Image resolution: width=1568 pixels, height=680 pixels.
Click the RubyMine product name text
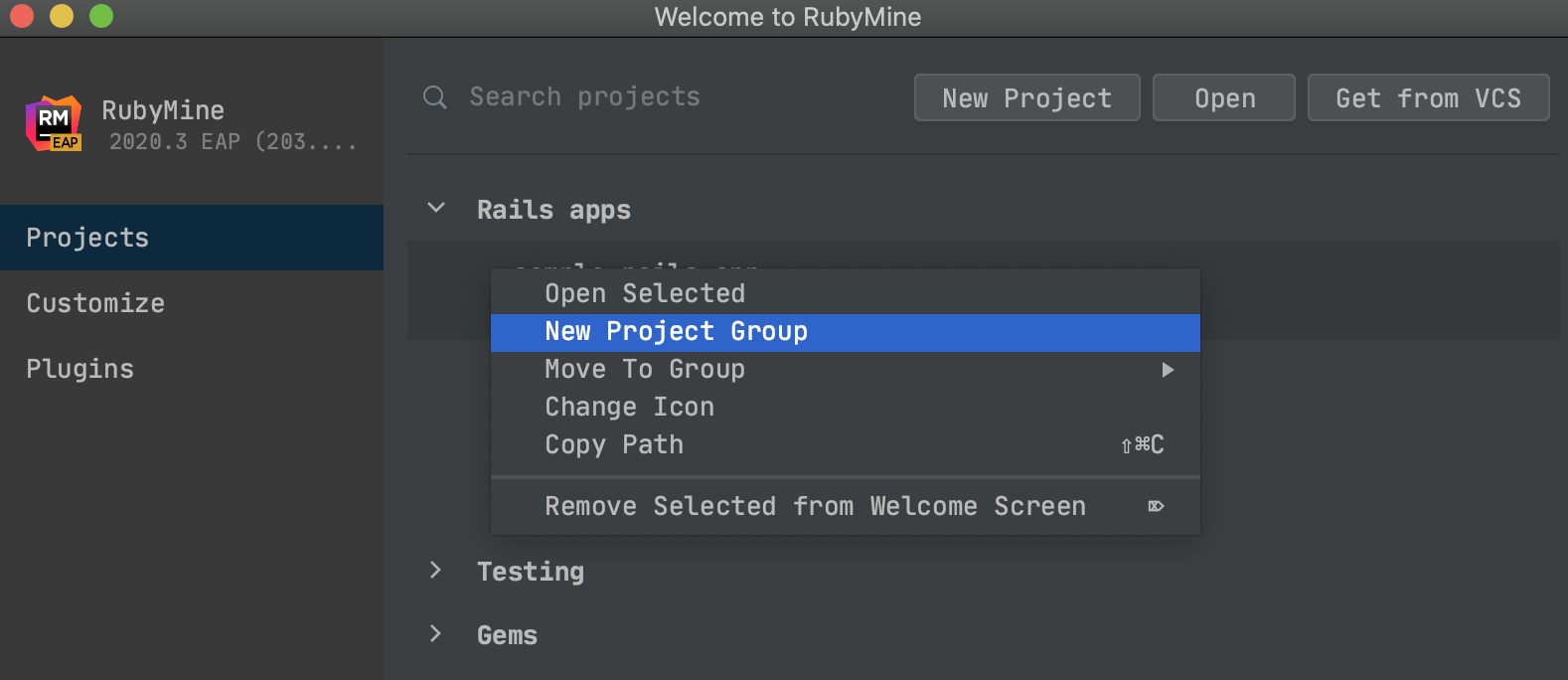point(163,110)
